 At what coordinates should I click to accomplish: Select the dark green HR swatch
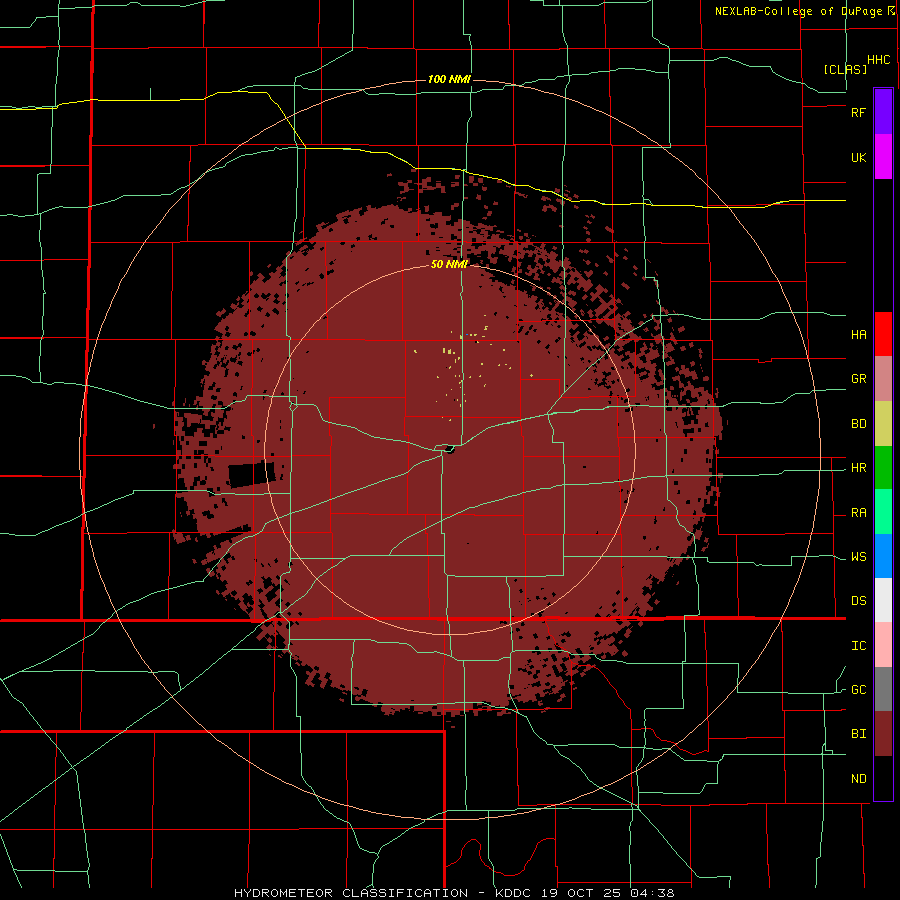883,467
